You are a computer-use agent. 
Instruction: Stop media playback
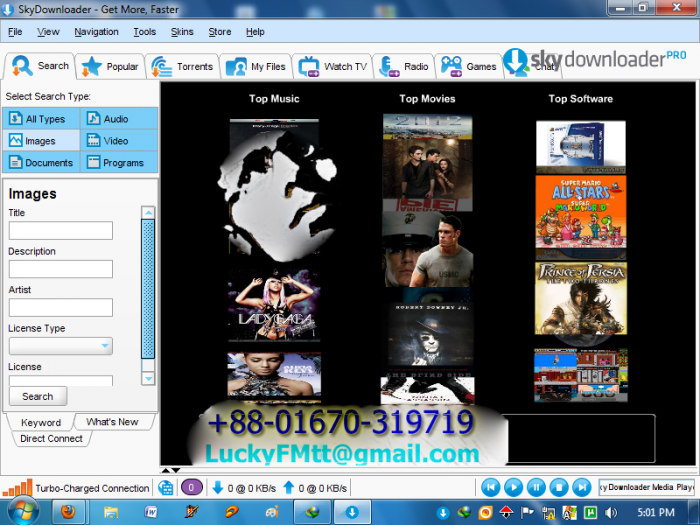(559, 487)
